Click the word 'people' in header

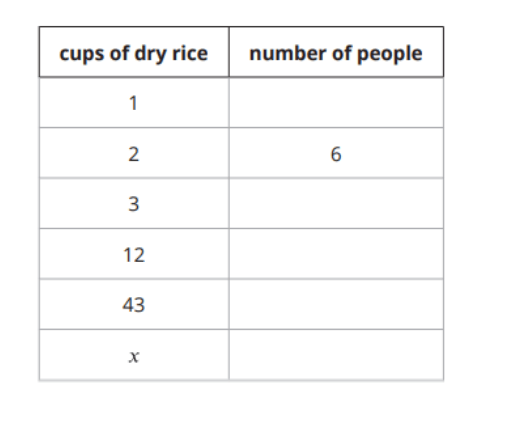[390, 54]
